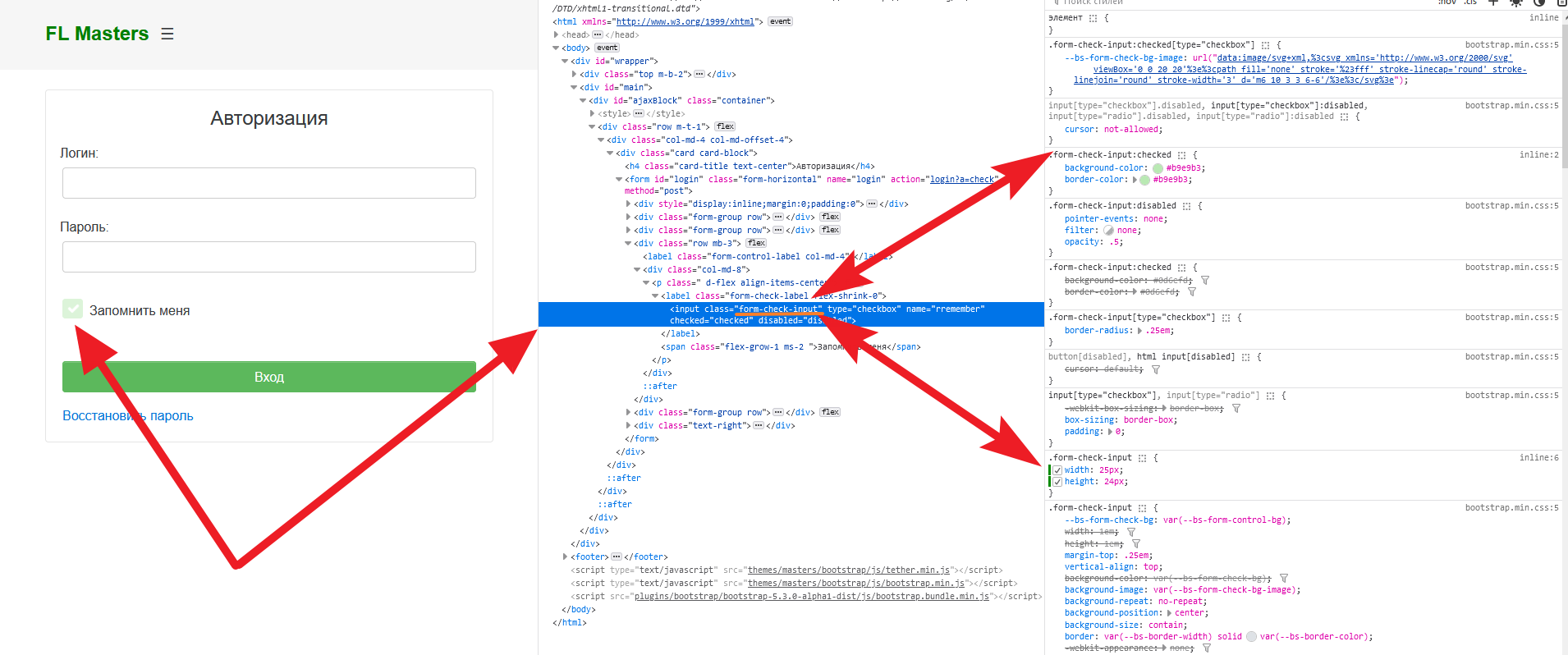Collapse the div id="main" node

tap(574, 87)
